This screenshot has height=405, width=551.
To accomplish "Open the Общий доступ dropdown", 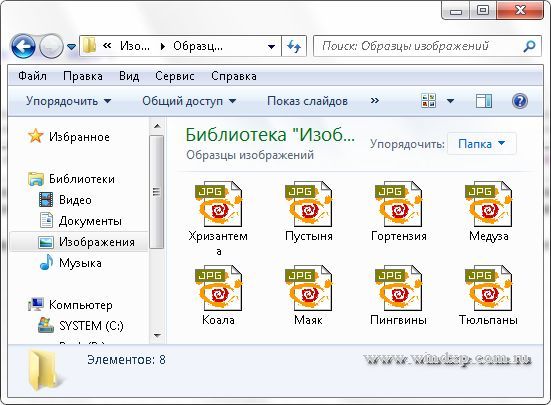I will pyautogui.click(x=189, y=101).
